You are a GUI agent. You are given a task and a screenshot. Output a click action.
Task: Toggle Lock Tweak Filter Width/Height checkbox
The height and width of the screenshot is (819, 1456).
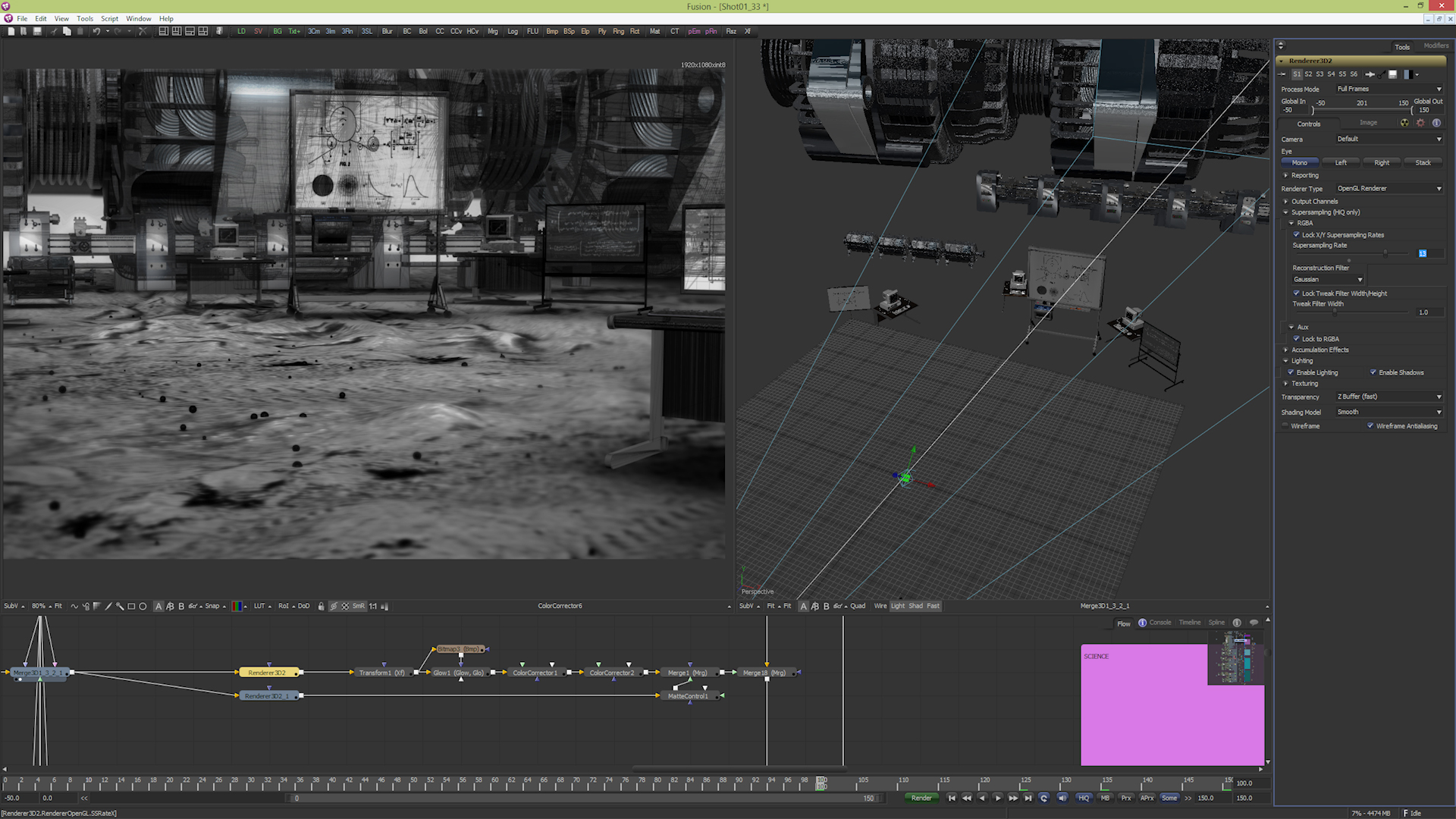click(1297, 293)
